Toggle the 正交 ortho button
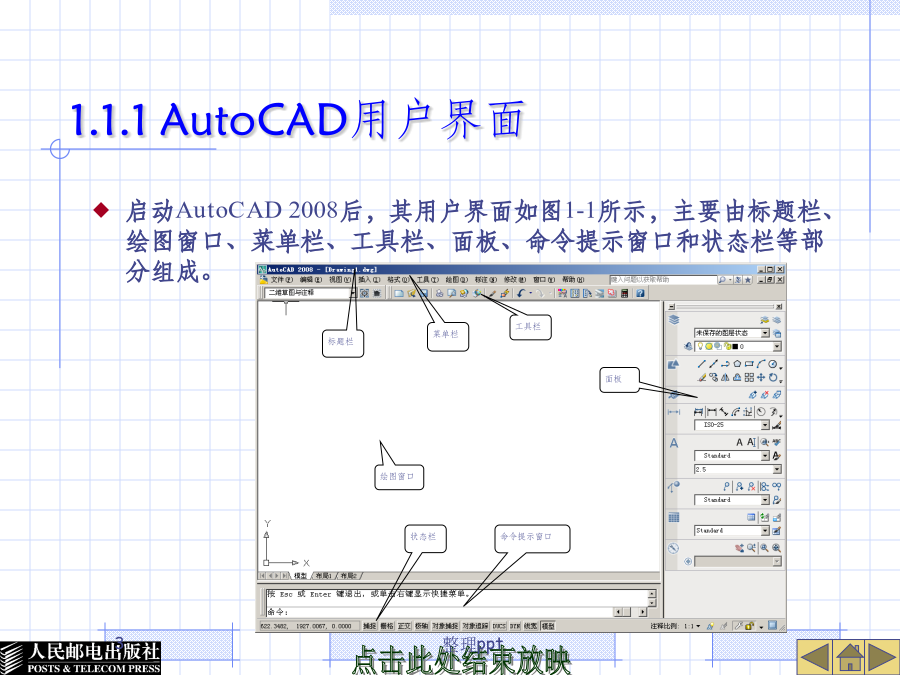The image size is (900, 675). [404, 626]
